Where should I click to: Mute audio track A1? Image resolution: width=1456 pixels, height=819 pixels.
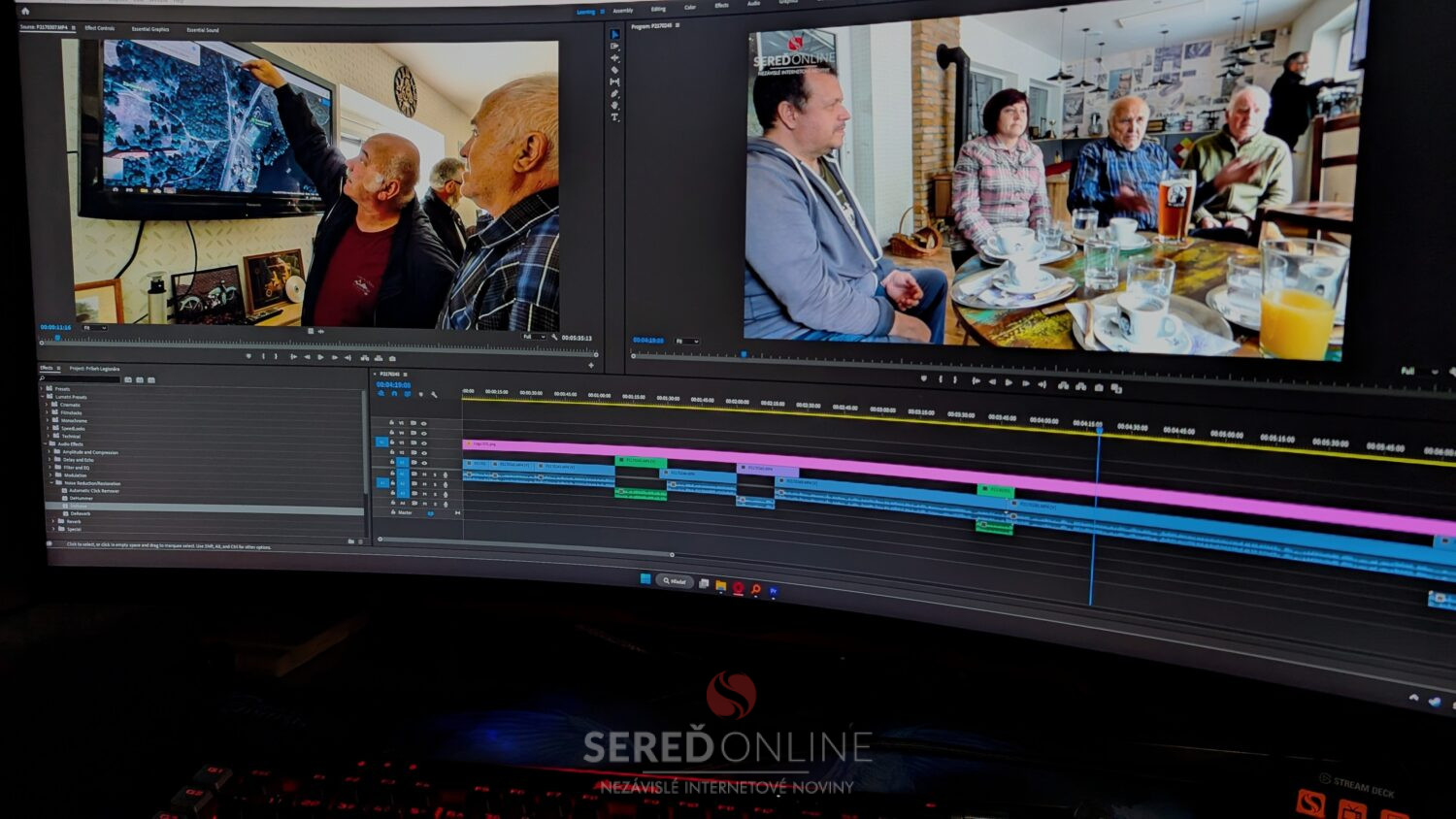pyautogui.click(x=424, y=475)
